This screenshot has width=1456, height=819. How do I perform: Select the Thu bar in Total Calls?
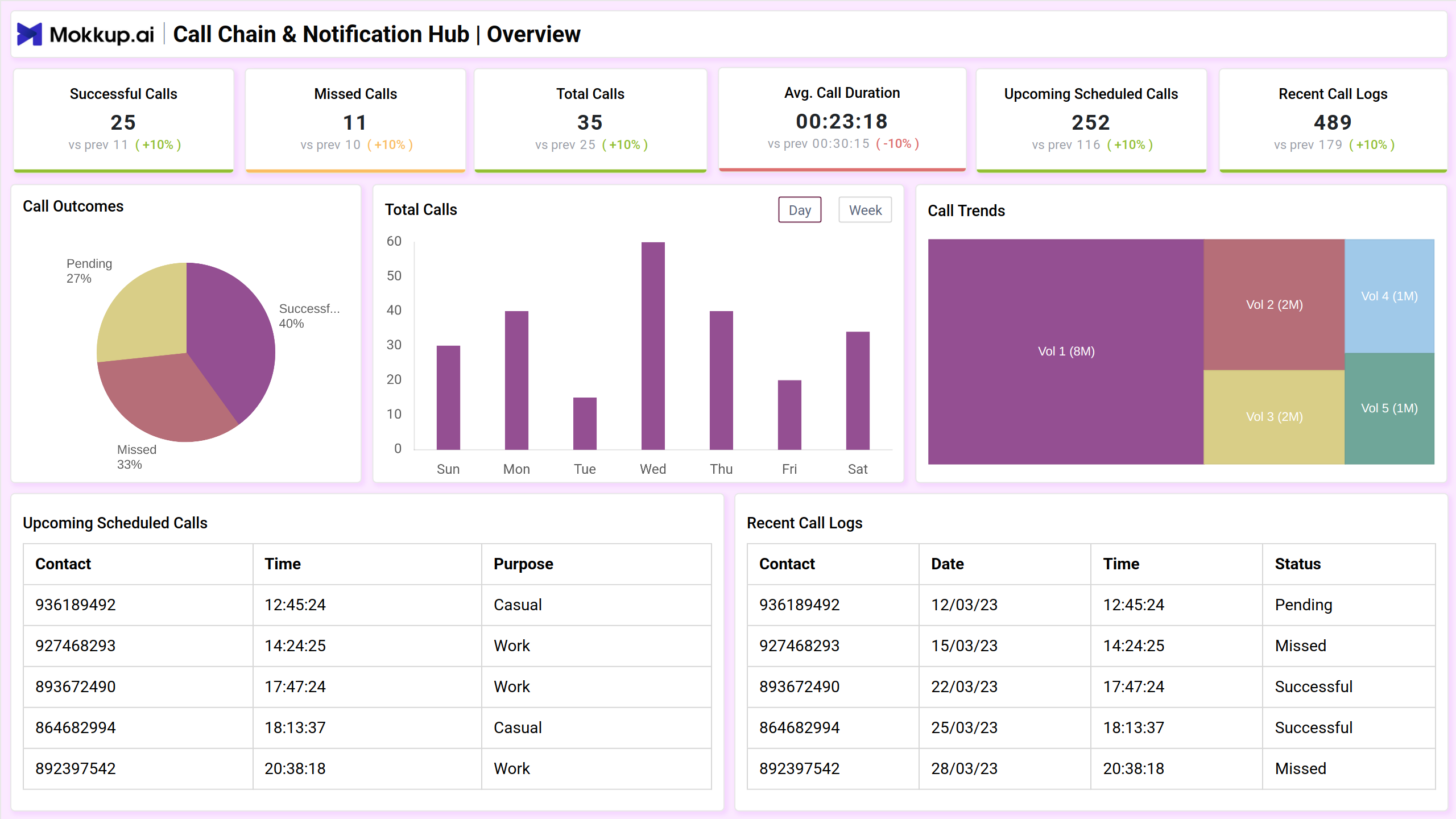coord(721,380)
